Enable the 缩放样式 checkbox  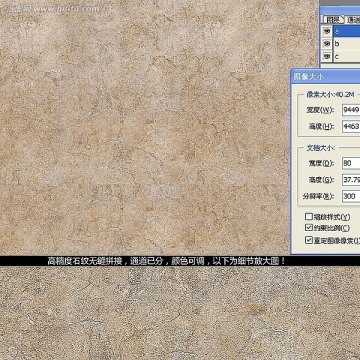tap(309, 217)
